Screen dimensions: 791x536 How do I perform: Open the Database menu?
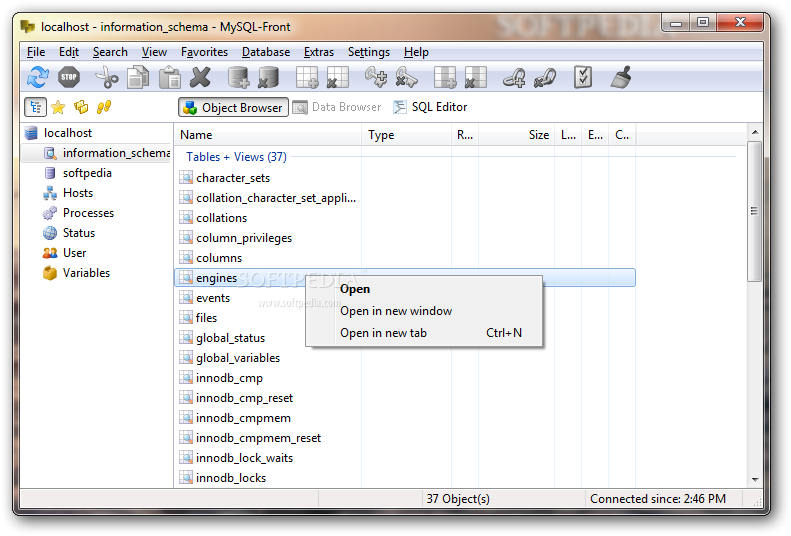point(266,52)
